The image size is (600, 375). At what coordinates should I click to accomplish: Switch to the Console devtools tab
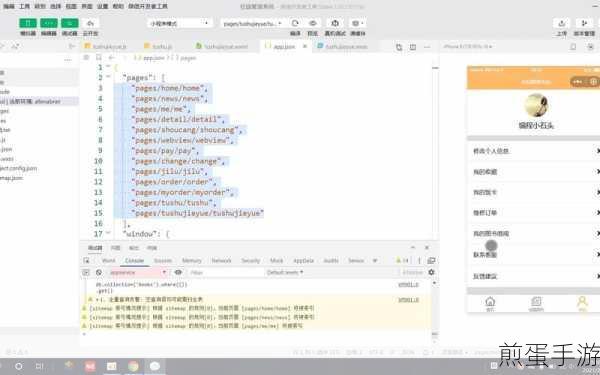(x=134, y=261)
